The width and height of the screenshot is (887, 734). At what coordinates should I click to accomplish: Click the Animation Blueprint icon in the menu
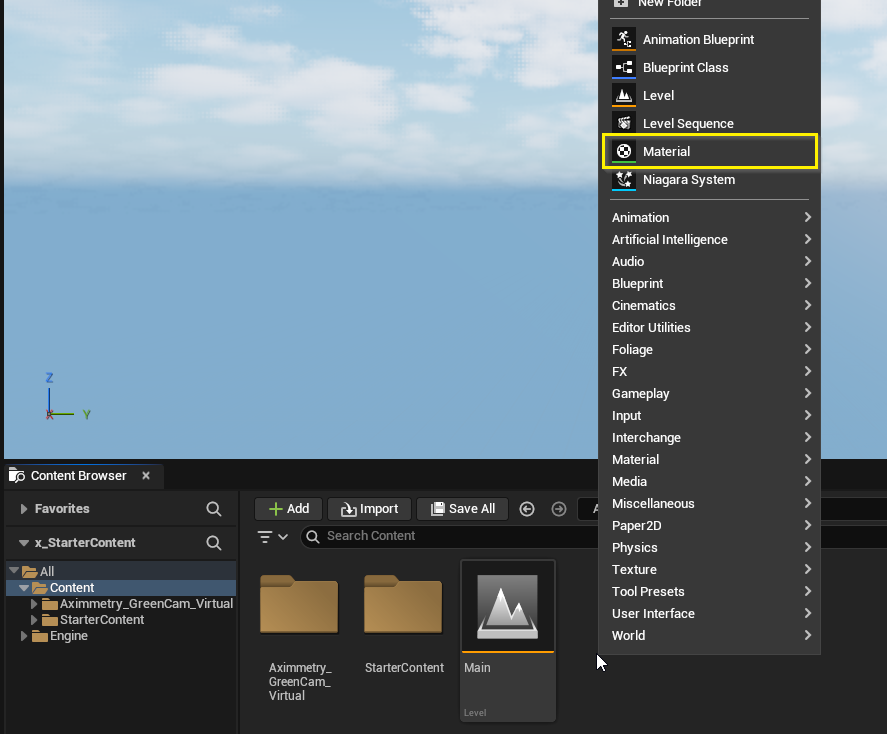tap(624, 39)
